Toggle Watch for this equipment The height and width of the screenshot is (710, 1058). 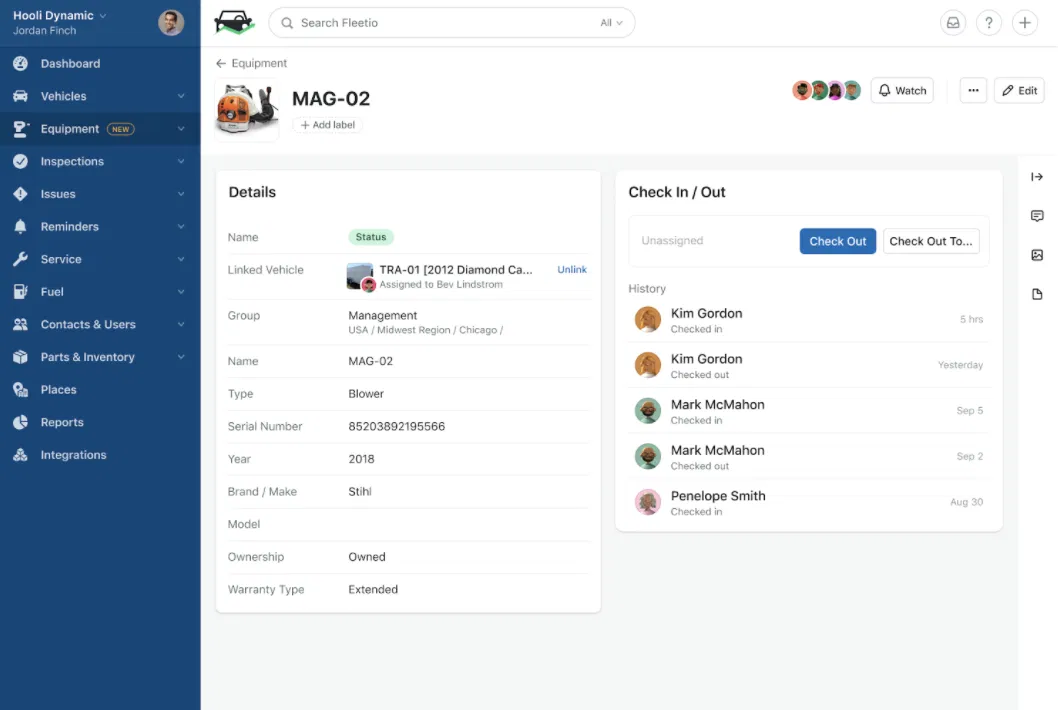tap(902, 90)
